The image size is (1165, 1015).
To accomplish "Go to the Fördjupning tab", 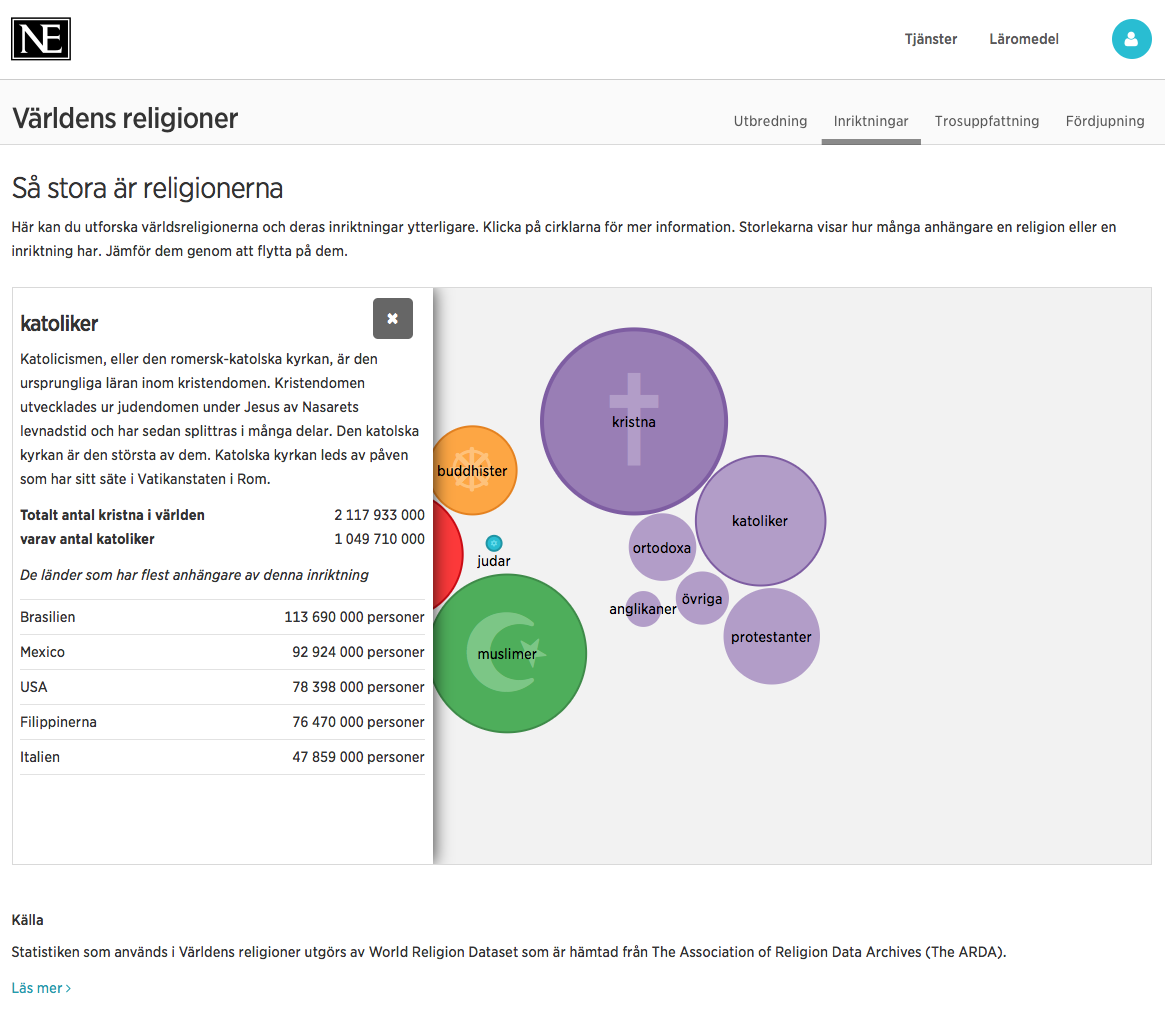I will pyautogui.click(x=1104, y=121).
